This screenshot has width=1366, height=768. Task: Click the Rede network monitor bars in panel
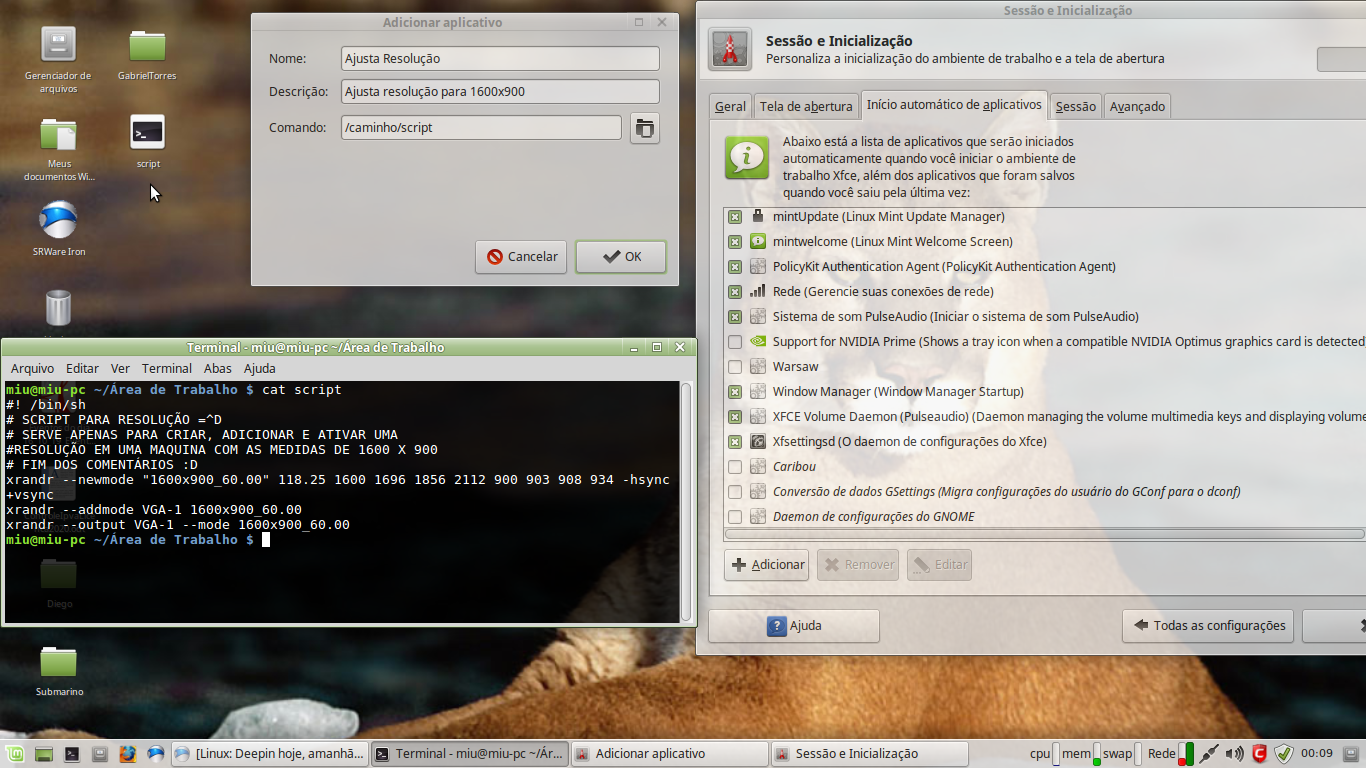pyautogui.click(x=1186, y=754)
